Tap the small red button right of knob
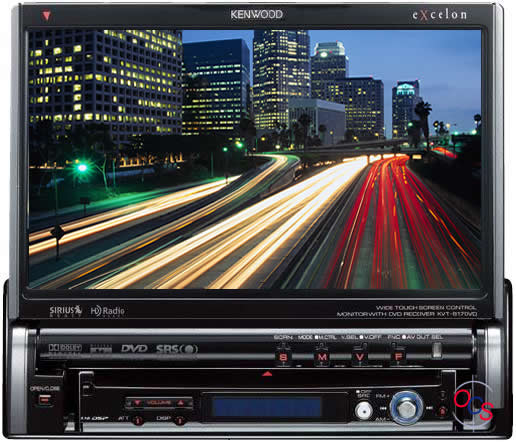Screen dimensions: 516x442 click(x=442, y=411)
